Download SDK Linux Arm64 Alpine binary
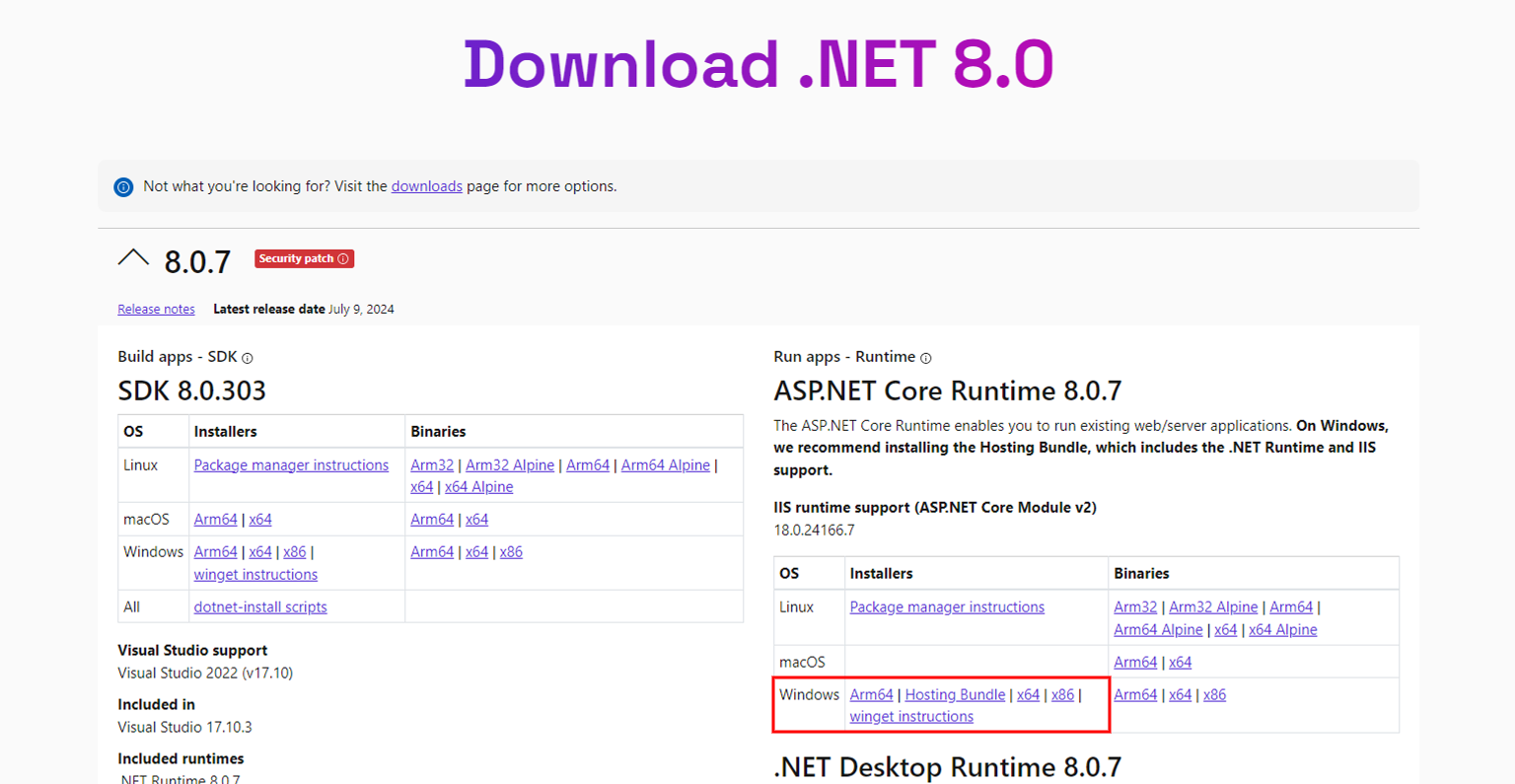This screenshot has width=1515, height=784. pos(666,465)
